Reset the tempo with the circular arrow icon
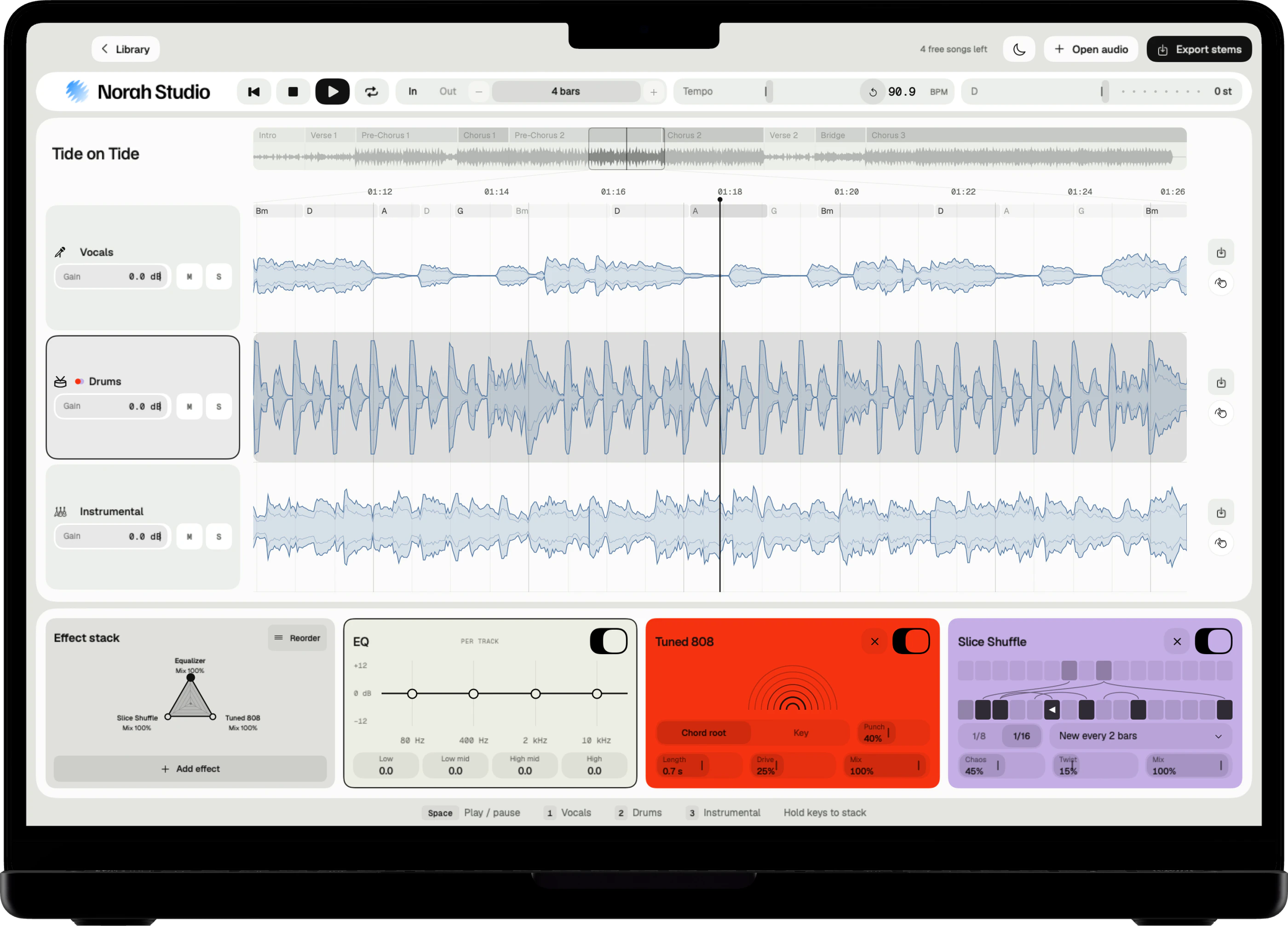The width and height of the screenshot is (1288, 926). (873, 92)
